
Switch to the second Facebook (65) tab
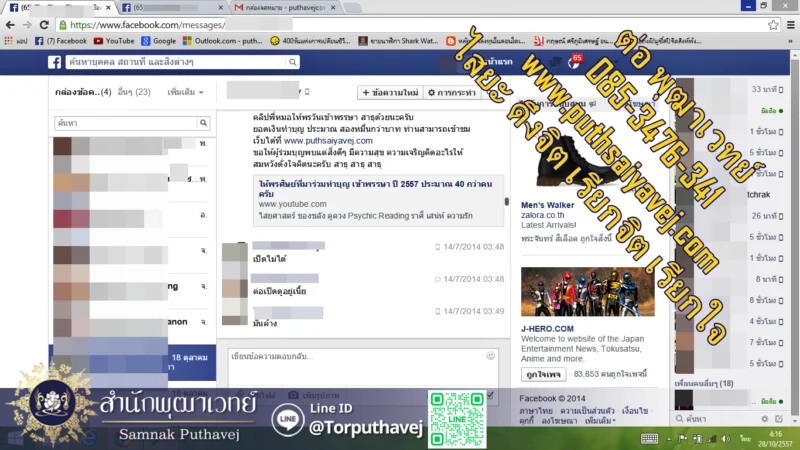coord(173,8)
